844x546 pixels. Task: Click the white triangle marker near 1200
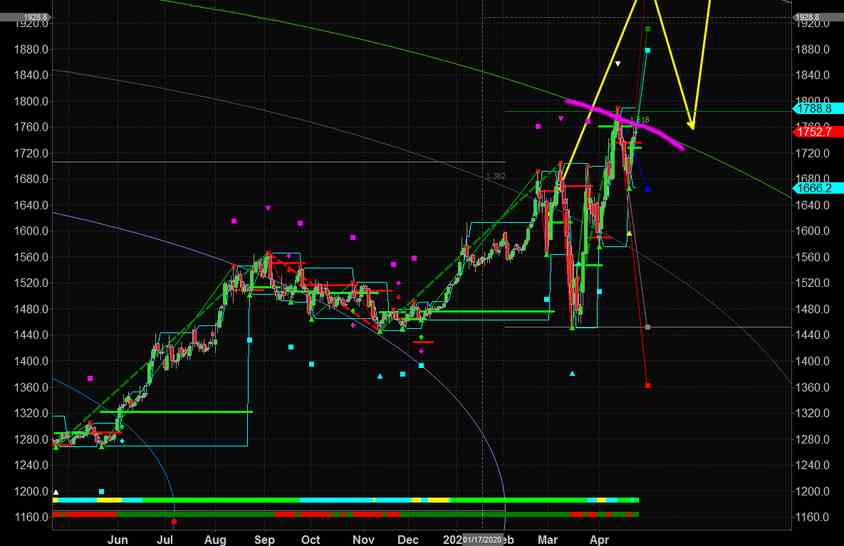(x=56, y=492)
